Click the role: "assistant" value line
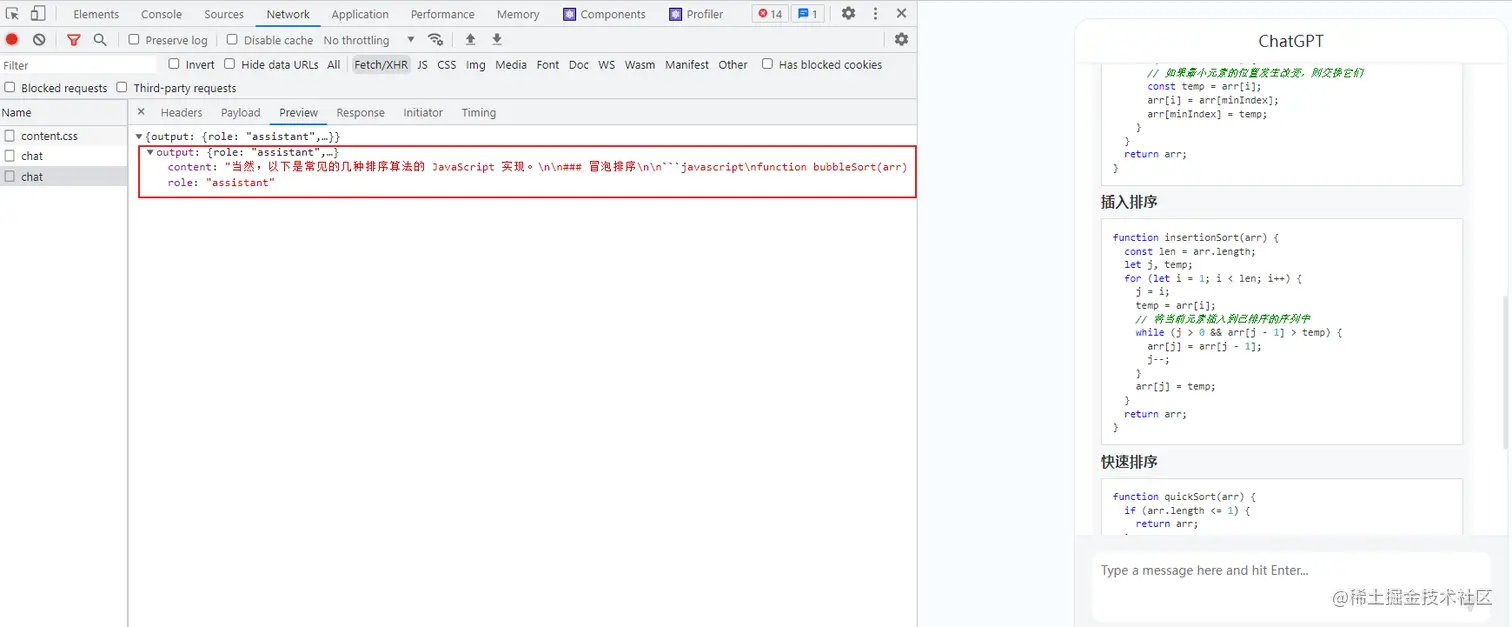 click(221, 183)
